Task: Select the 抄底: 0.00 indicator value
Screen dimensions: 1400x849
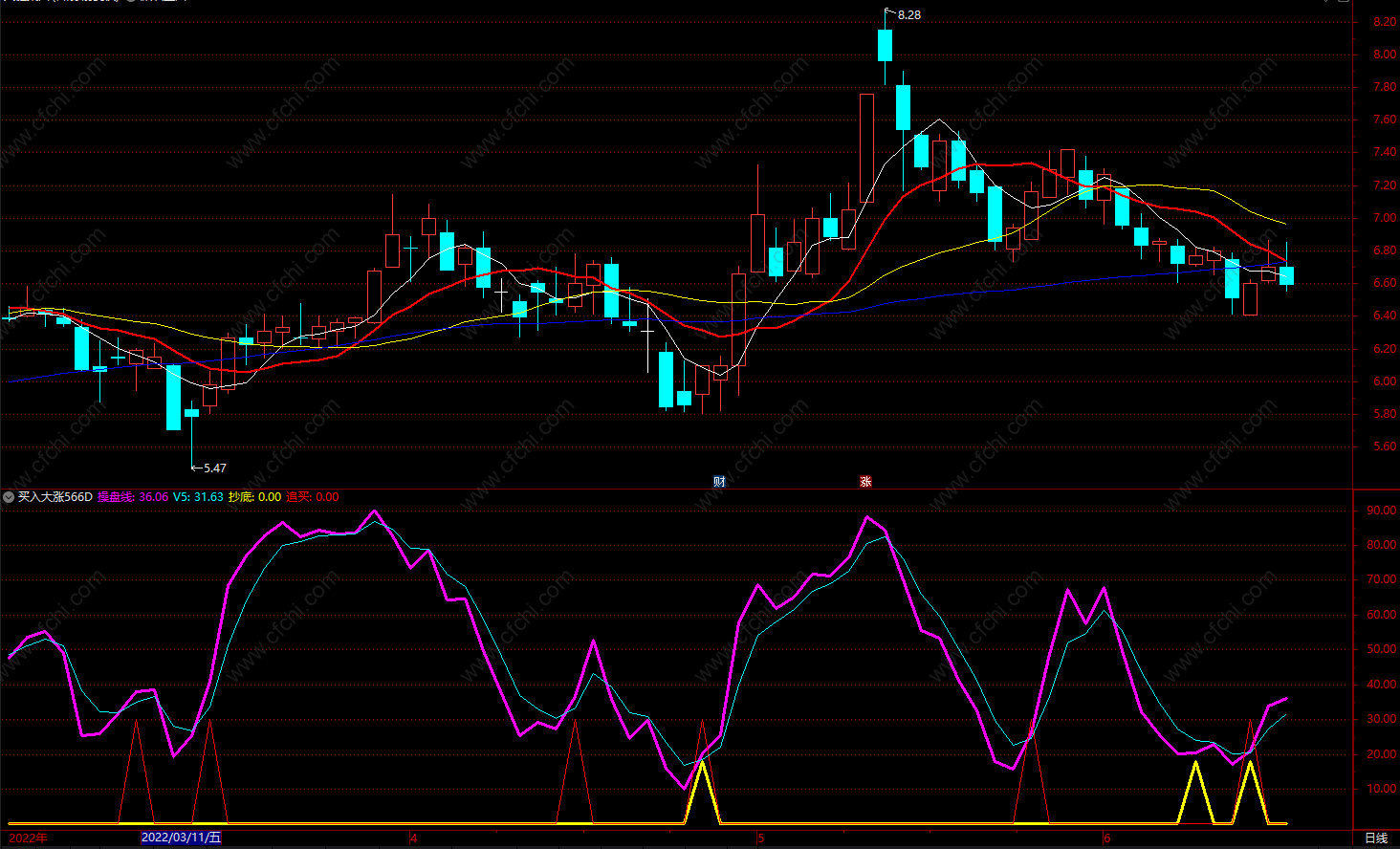Action: (254, 497)
